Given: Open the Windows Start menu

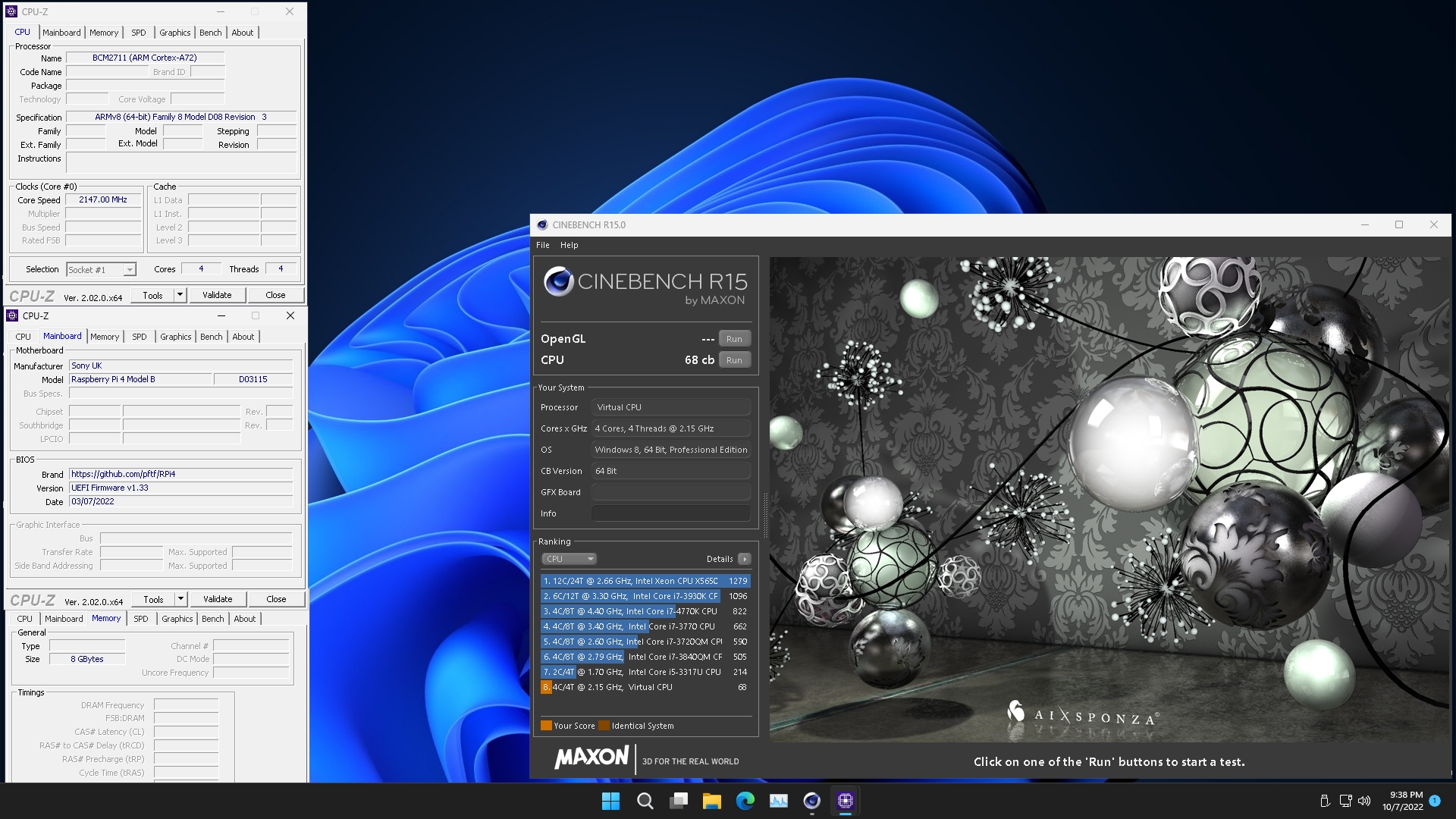Looking at the screenshot, I should point(610,801).
